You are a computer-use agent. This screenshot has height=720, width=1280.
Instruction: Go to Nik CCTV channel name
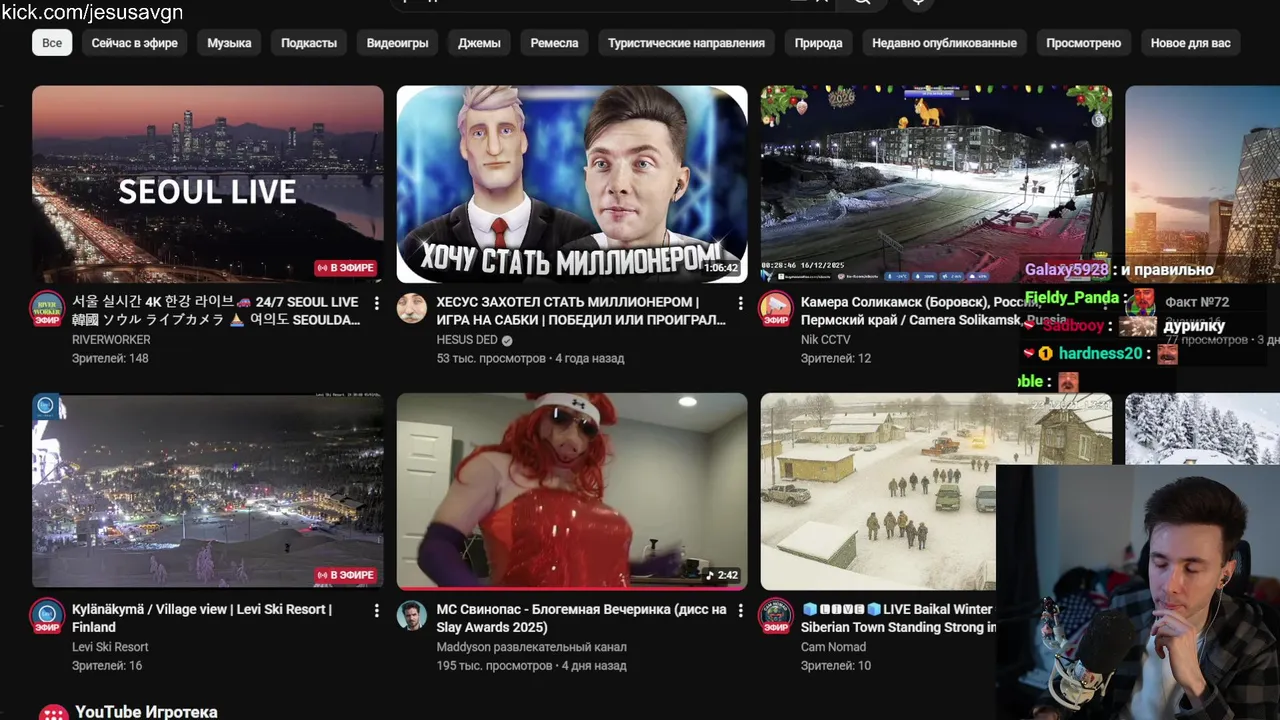click(x=826, y=340)
